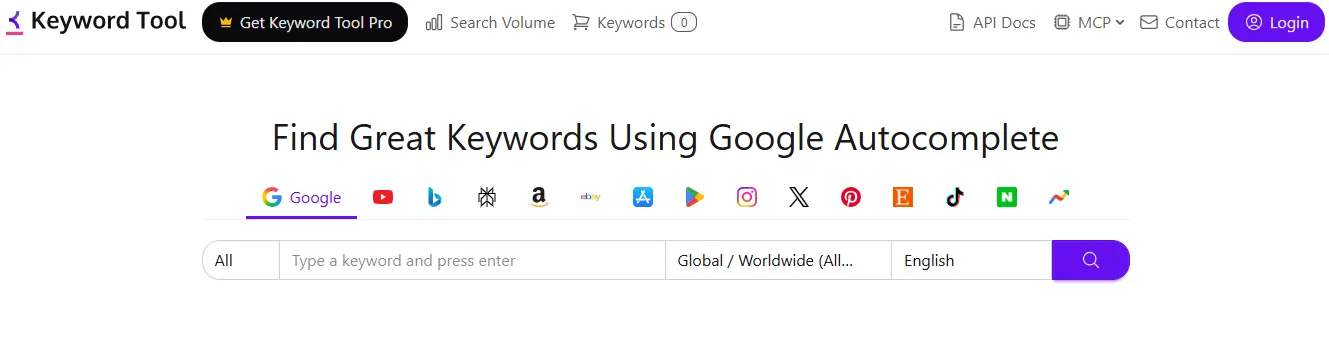Screen dimensions: 1329x364
Task: Click the page heading about Google Autocomplete
Action: click(x=665, y=138)
